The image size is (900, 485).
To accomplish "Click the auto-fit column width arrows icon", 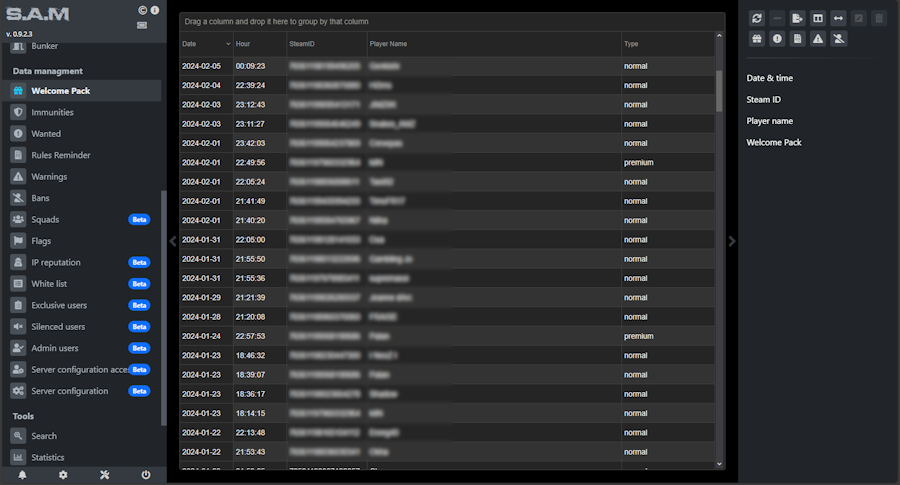I will [x=838, y=18].
